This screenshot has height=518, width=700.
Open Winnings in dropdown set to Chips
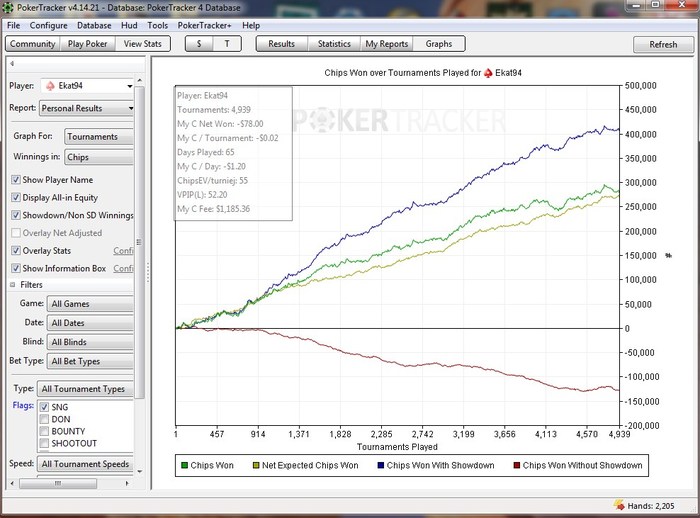(99, 157)
